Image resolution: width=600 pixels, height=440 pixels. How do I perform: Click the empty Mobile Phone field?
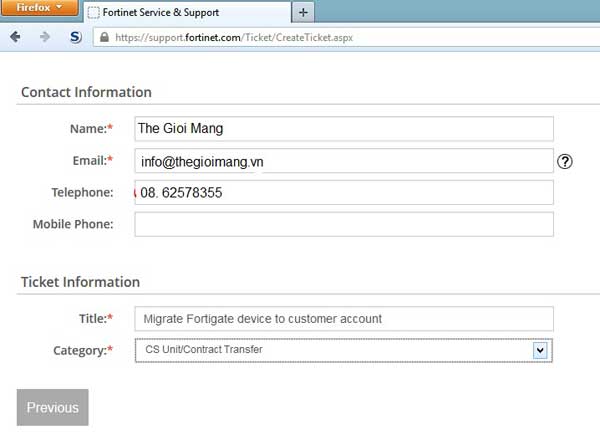tap(344, 224)
